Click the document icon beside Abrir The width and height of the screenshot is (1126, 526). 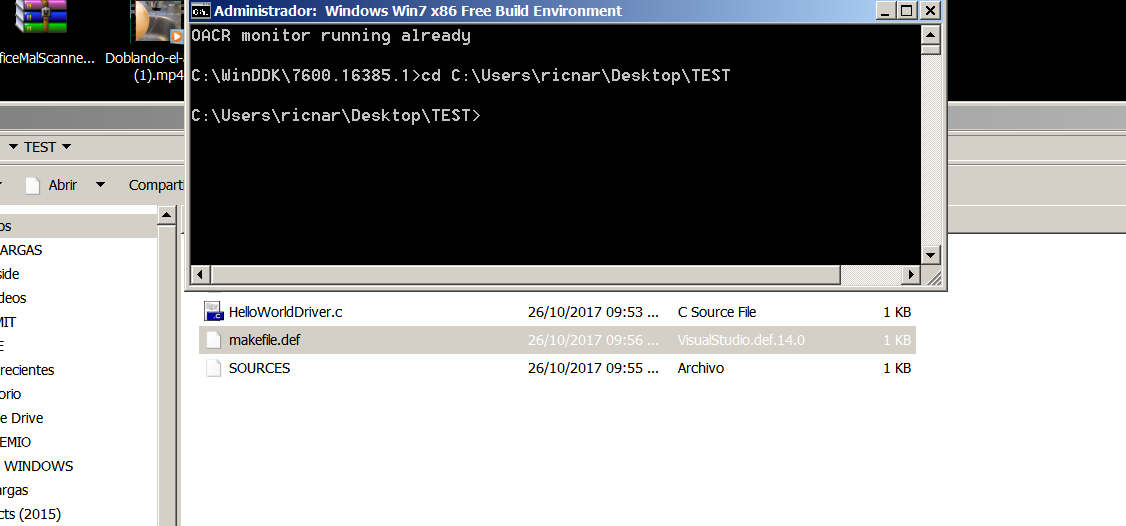tap(33, 185)
